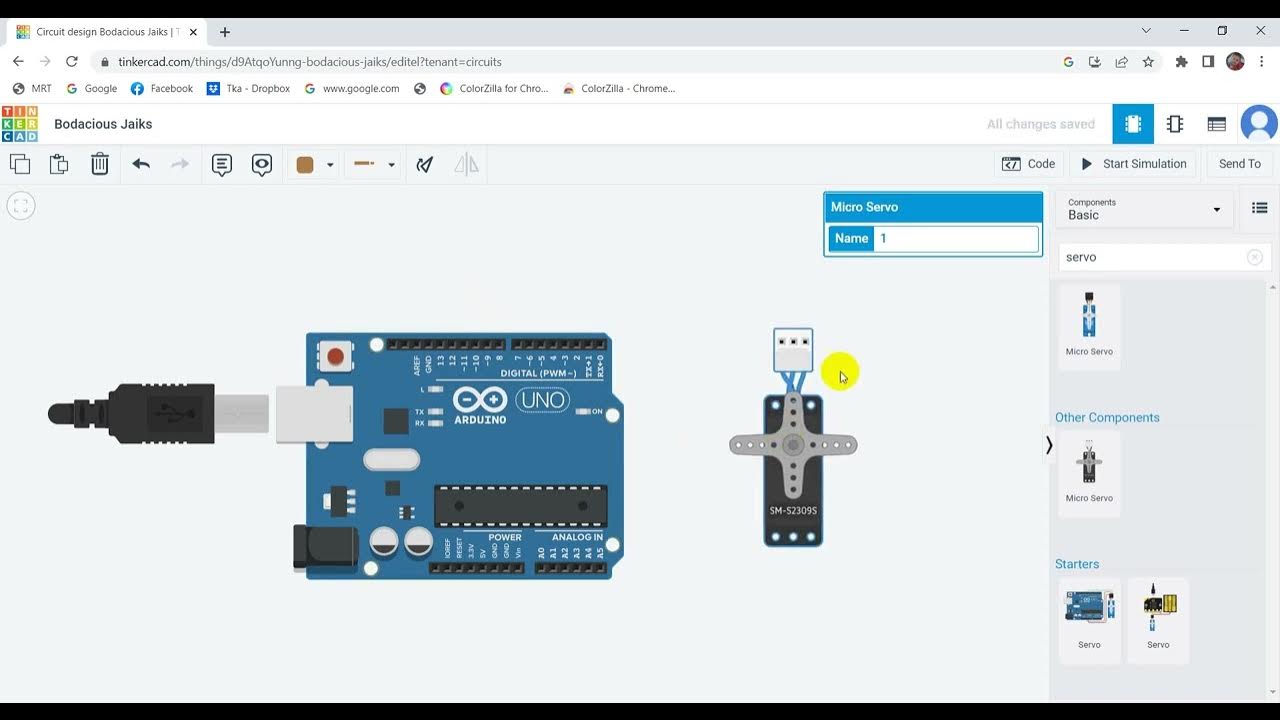Open the wire type dropdown

[375, 164]
